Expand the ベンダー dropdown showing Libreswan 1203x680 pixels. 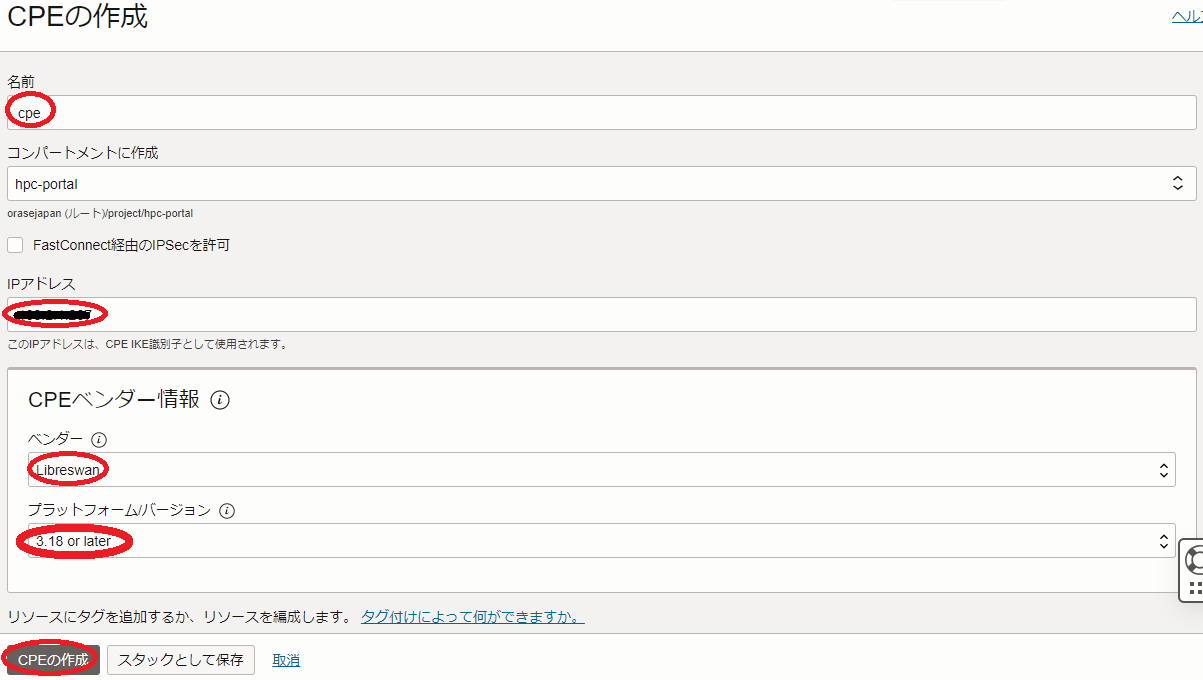(601, 469)
